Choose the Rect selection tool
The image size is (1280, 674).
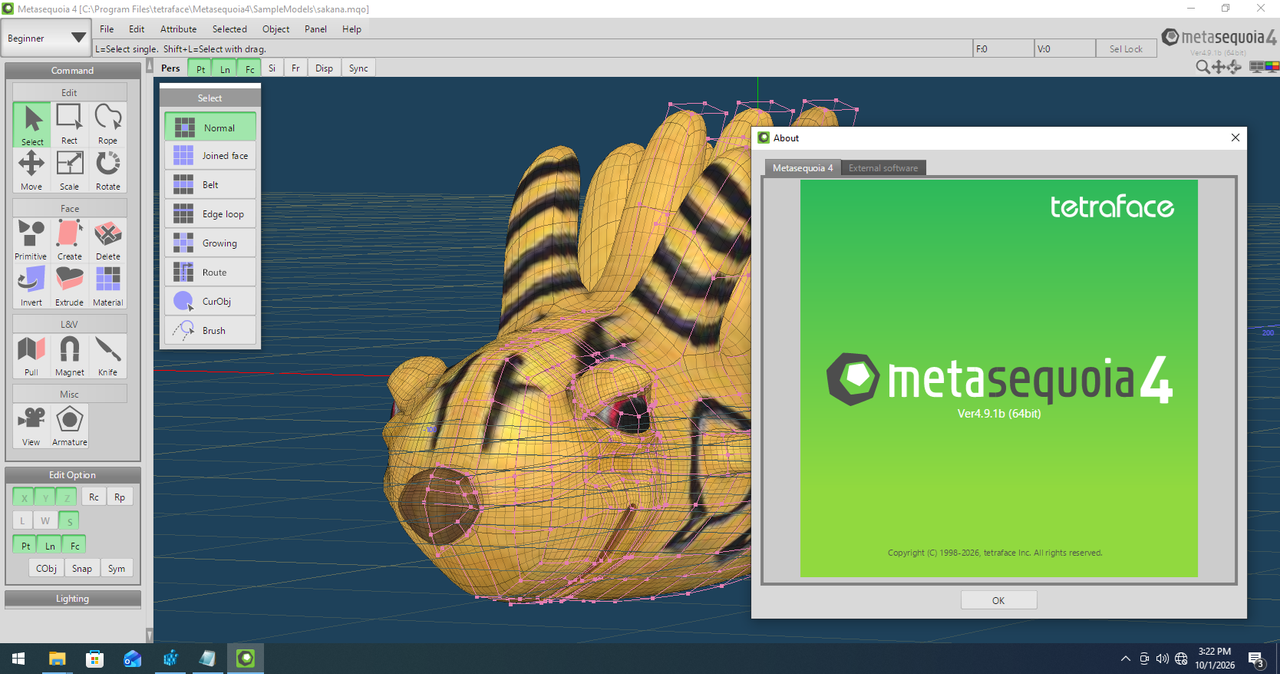tap(70, 125)
